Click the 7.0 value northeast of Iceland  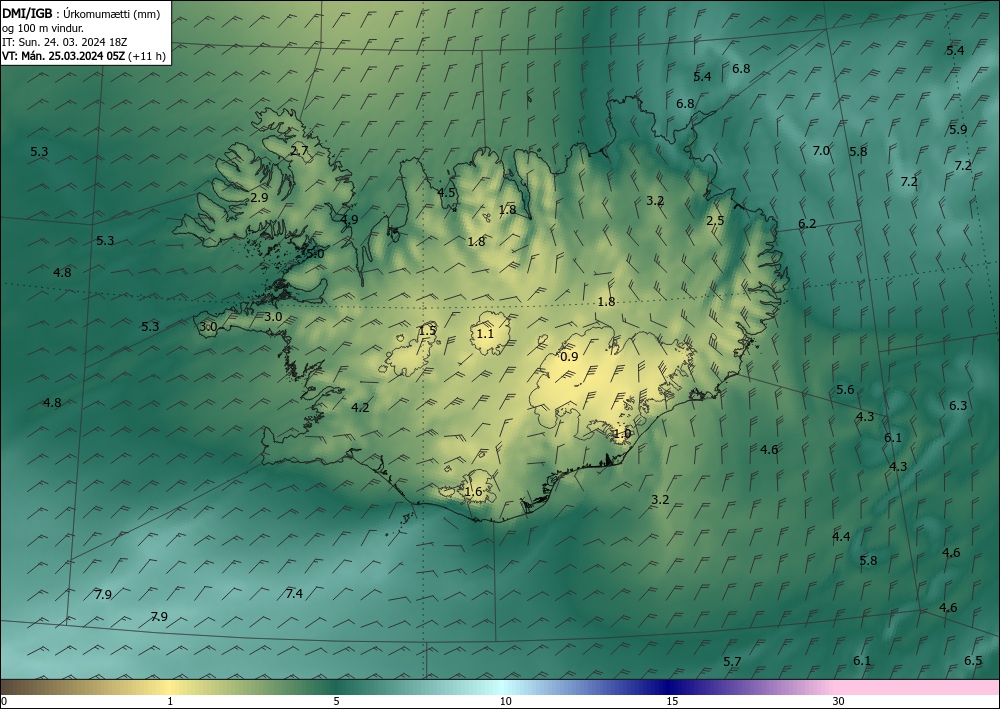[x=821, y=150]
